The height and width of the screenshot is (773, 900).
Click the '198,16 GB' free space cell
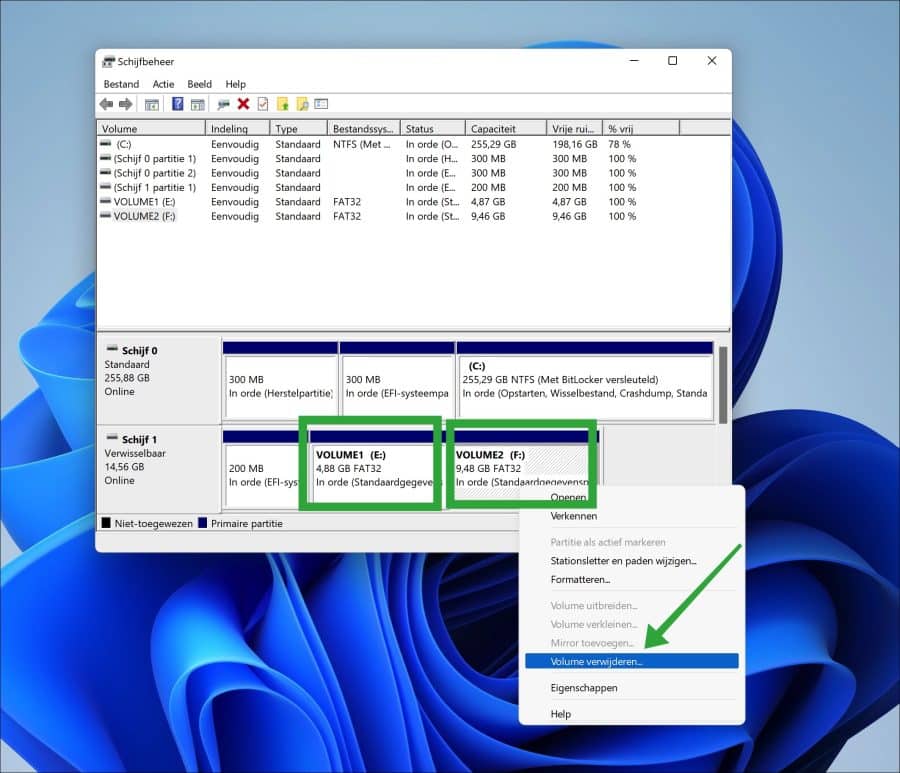pyautogui.click(x=575, y=144)
